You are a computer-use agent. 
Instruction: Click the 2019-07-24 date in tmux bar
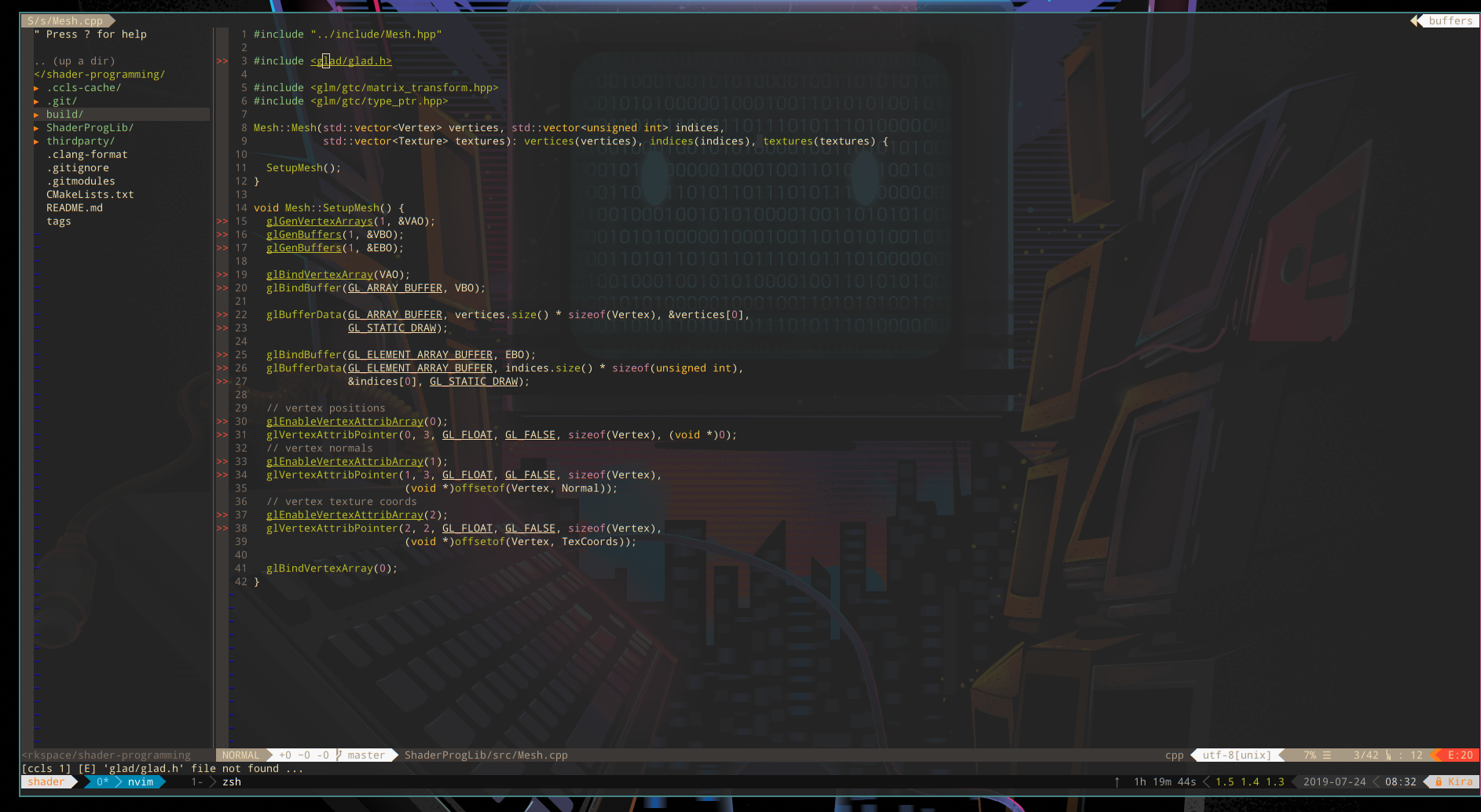(1335, 782)
